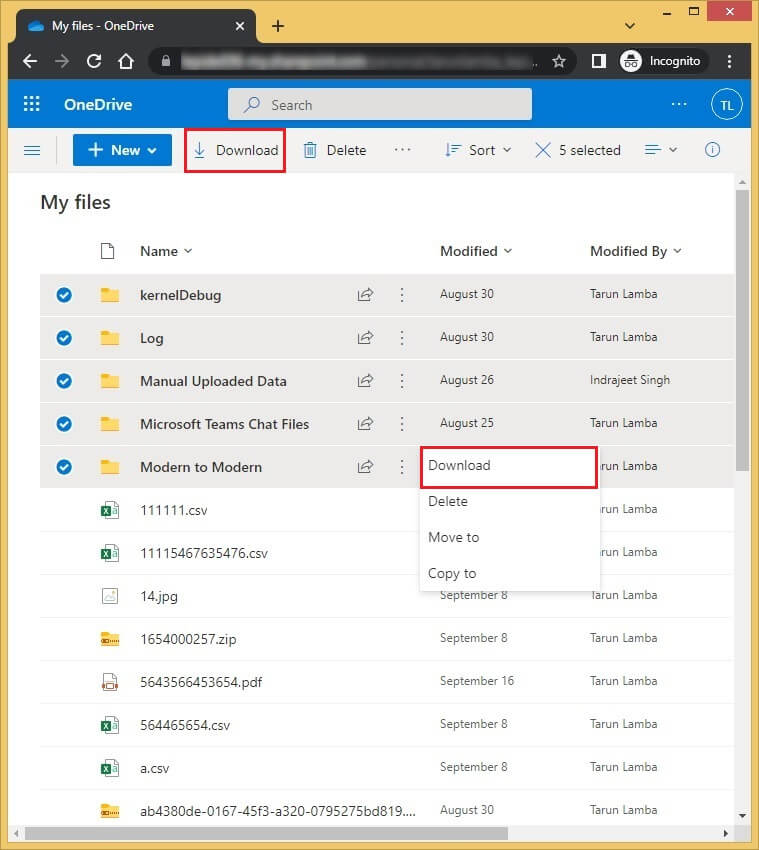Reload the page in browser
Image resolution: width=759 pixels, height=850 pixels.
tap(94, 61)
